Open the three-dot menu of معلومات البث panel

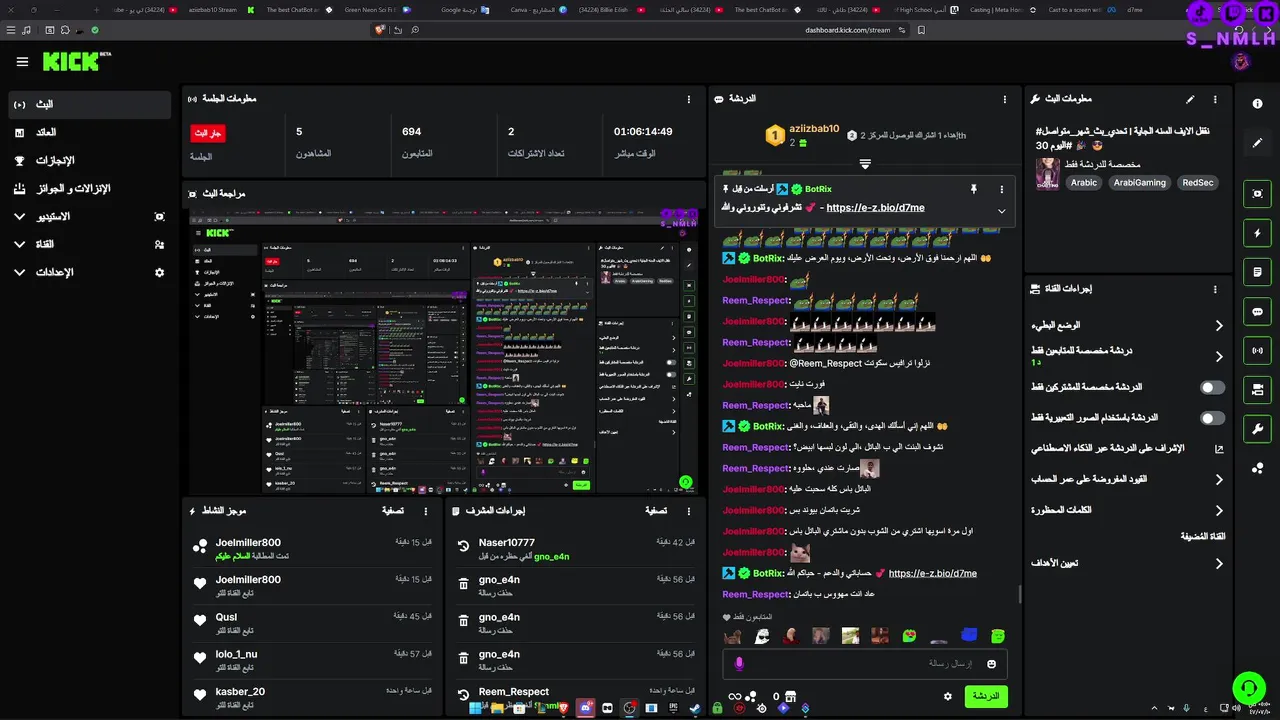[1215, 99]
